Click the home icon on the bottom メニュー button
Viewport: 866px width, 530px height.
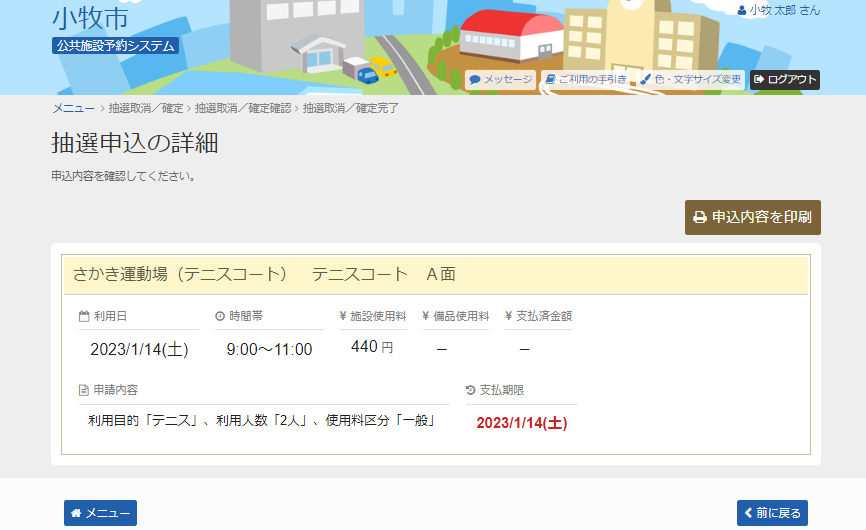76,513
